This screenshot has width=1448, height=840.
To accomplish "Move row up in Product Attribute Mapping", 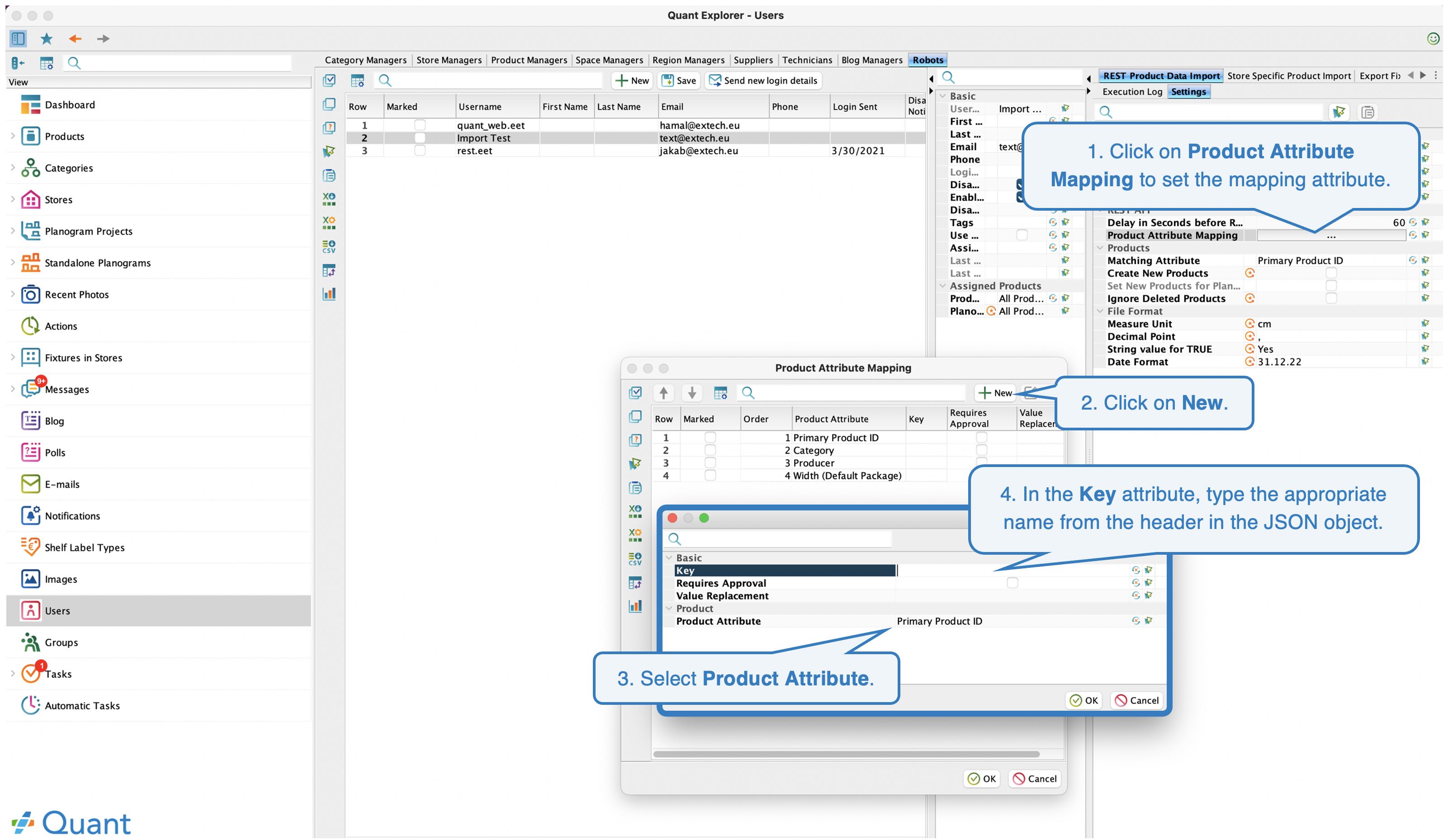I will click(x=663, y=392).
